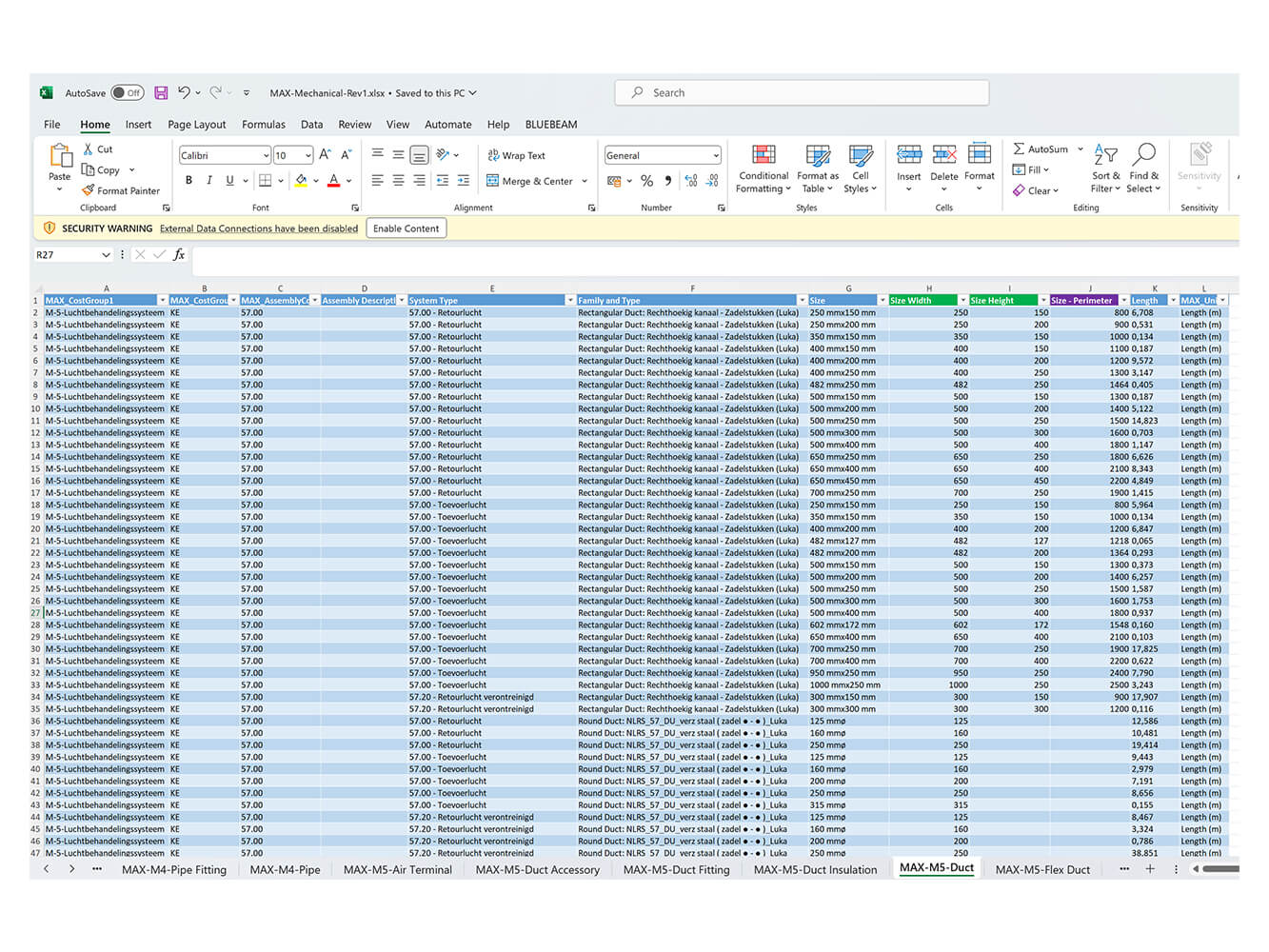The image size is (1269, 952).
Task: Click the Sort & Filter icon
Action: [1105, 155]
